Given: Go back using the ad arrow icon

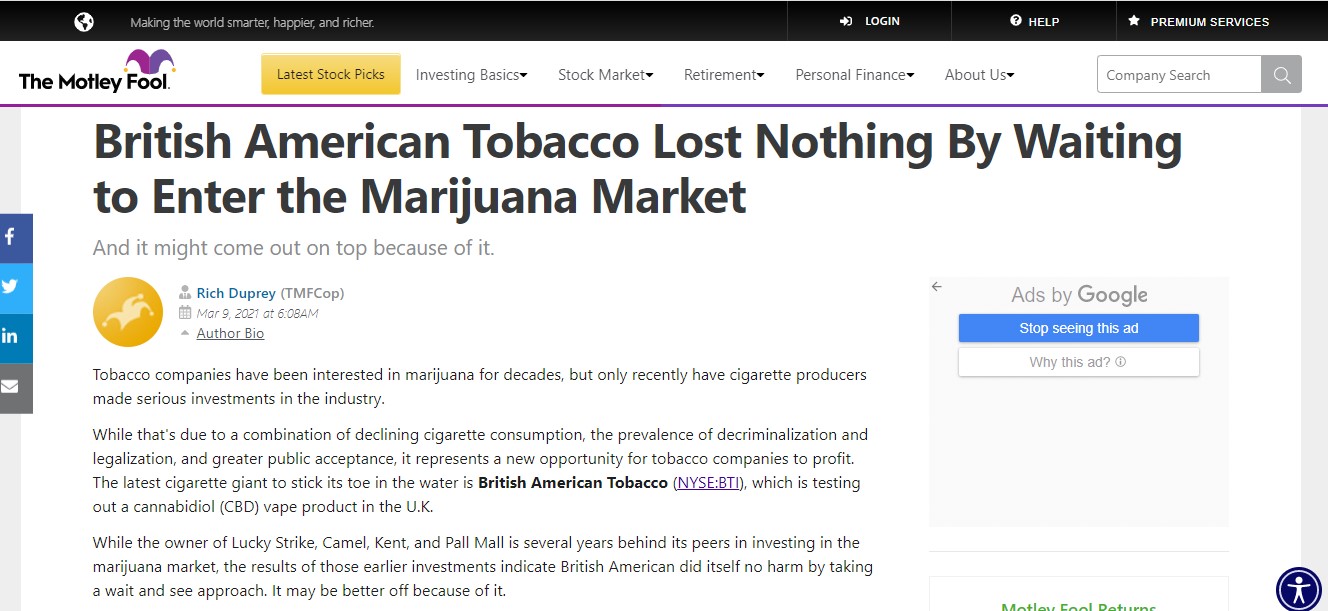Looking at the screenshot, I should [x=937, y=287].
